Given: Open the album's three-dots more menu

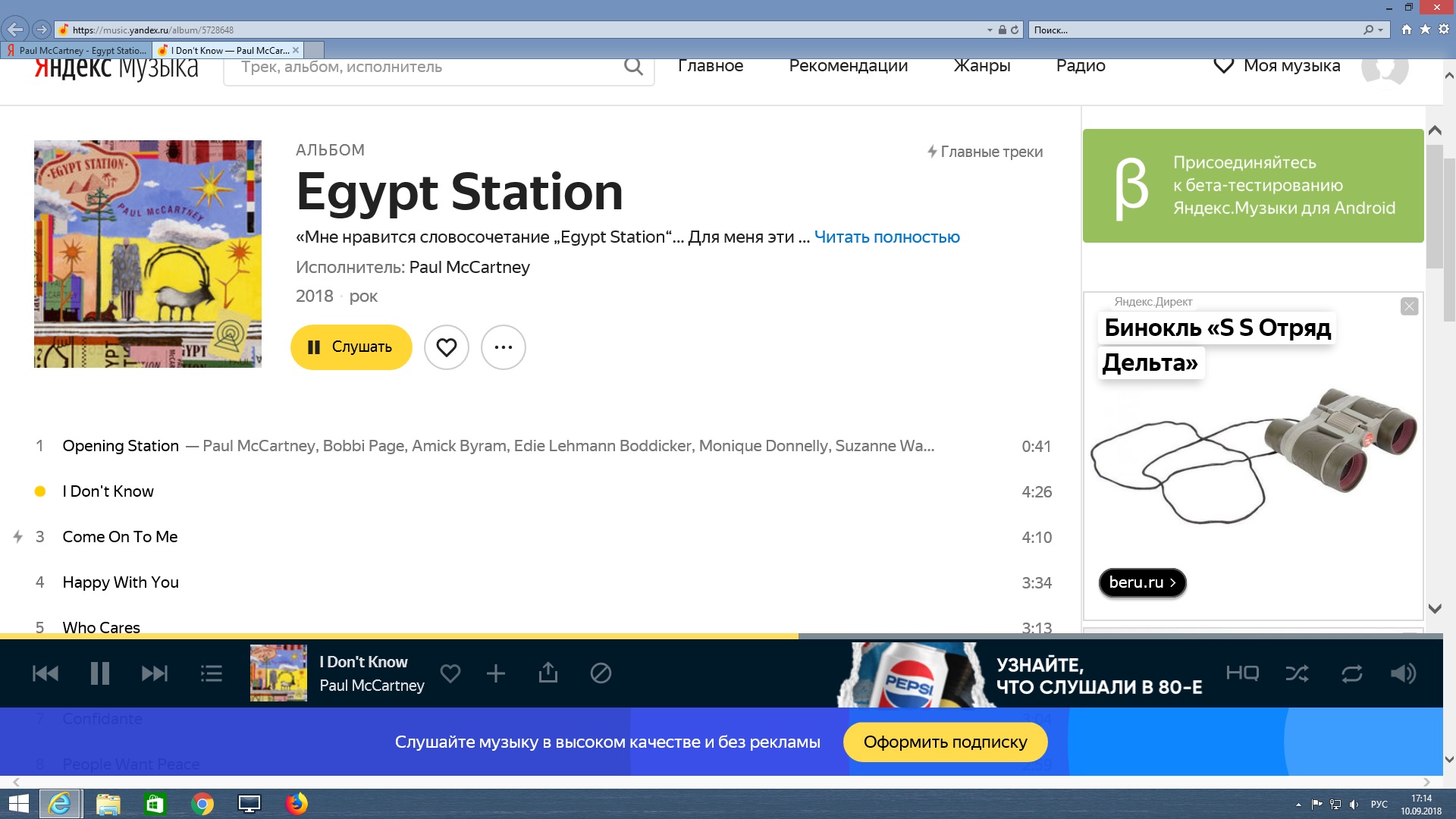Looking at the screenshot, I should click(x=504, y=347).
